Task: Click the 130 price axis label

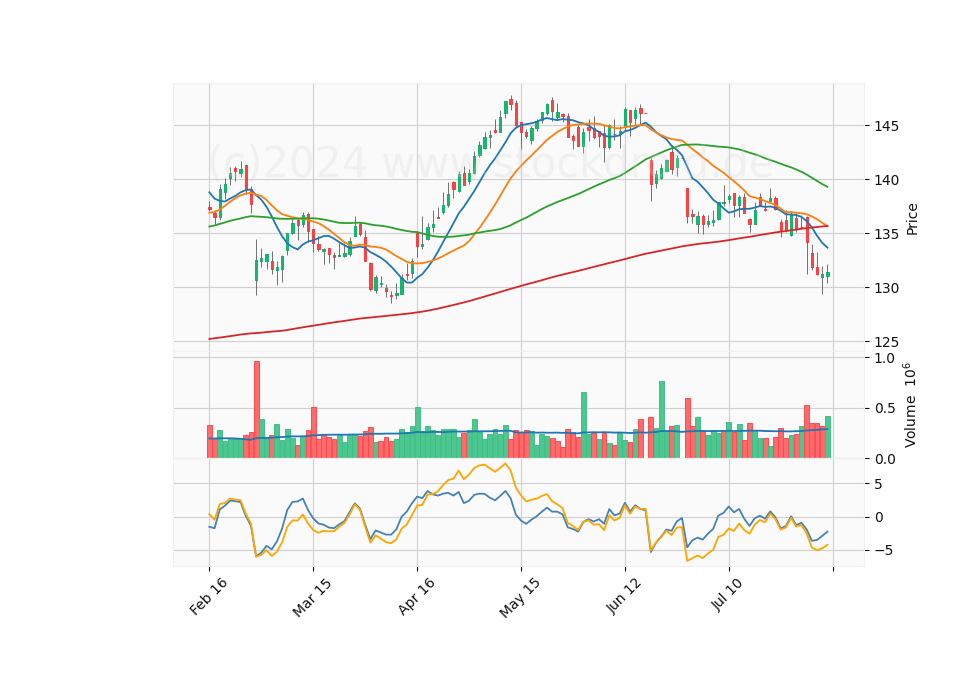Action: [887, 288]
